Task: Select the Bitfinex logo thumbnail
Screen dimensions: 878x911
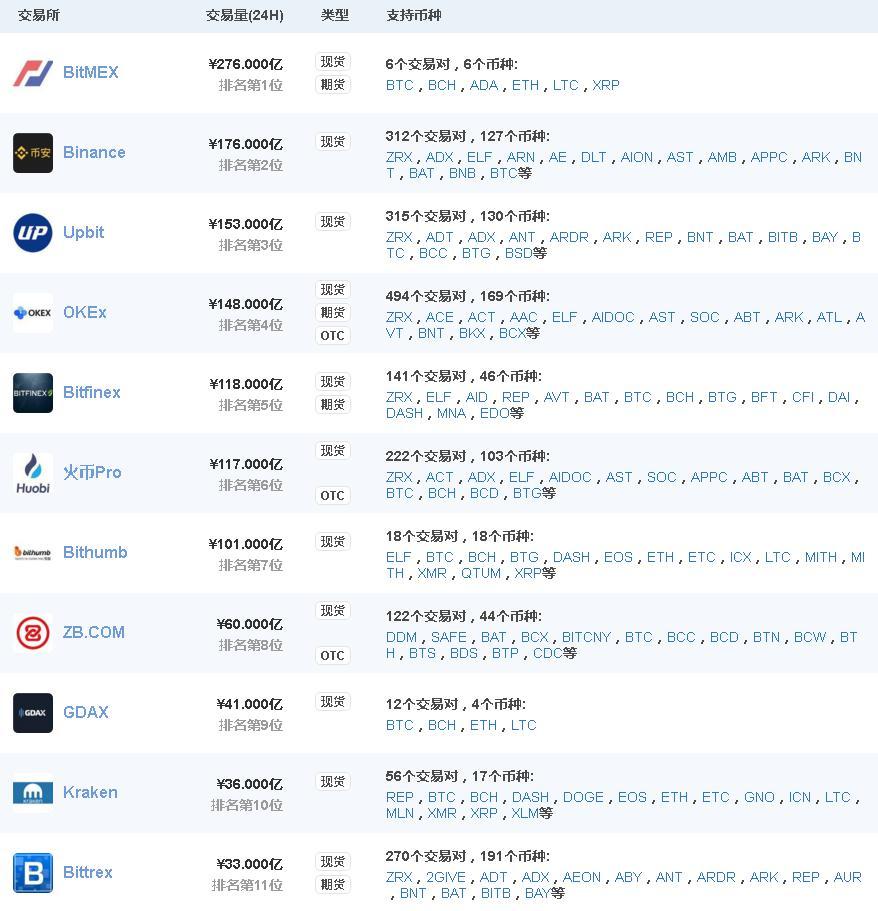Action: 33,393
